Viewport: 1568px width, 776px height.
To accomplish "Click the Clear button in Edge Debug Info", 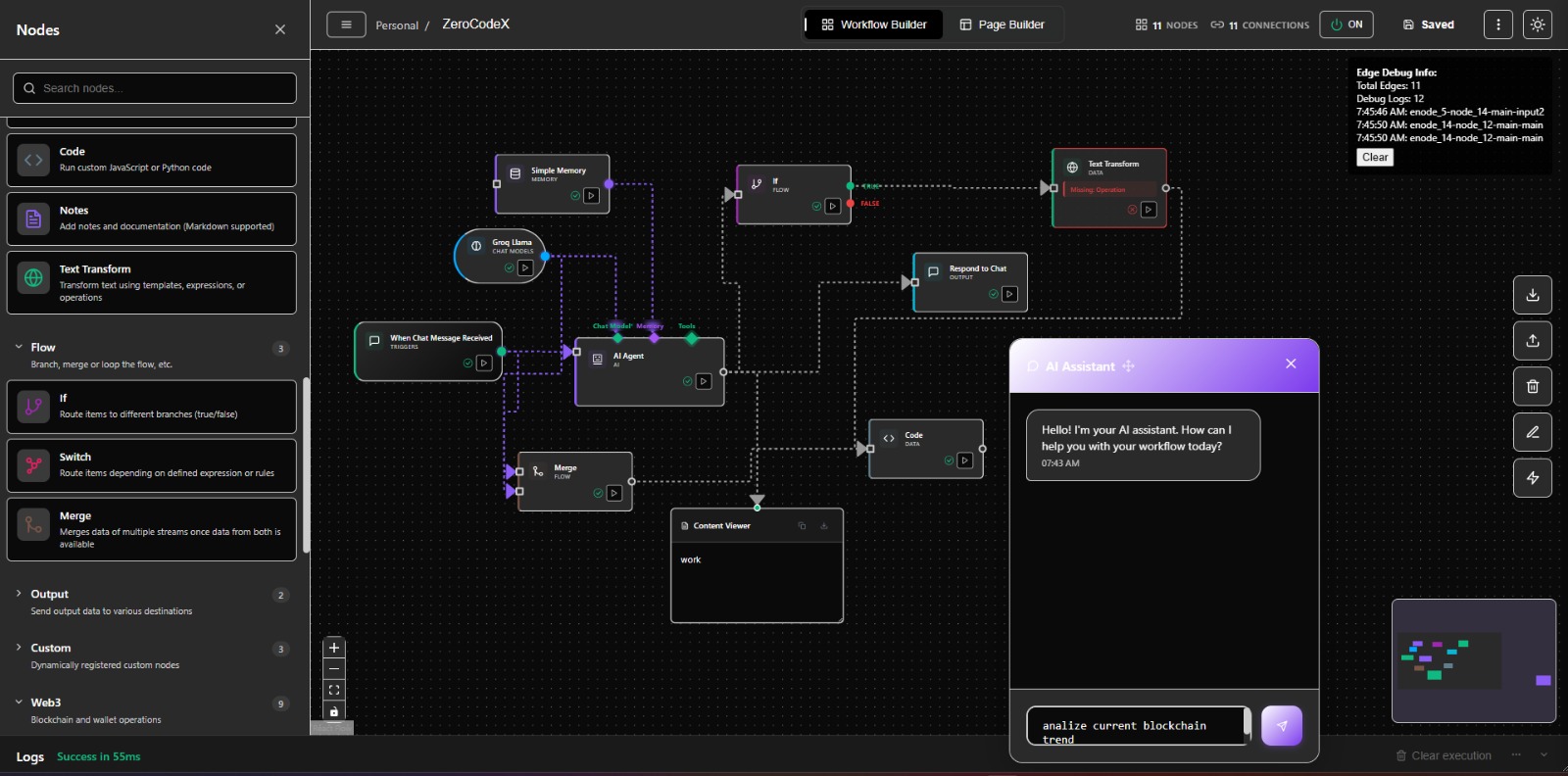I will [x=1375, y=158].
